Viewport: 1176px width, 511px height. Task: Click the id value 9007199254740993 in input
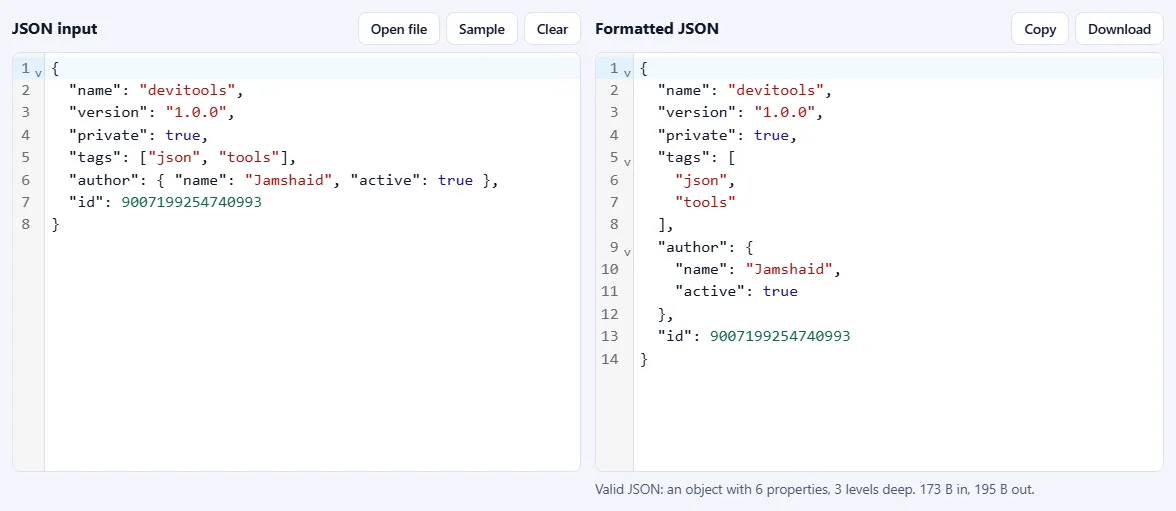(191, 203)
